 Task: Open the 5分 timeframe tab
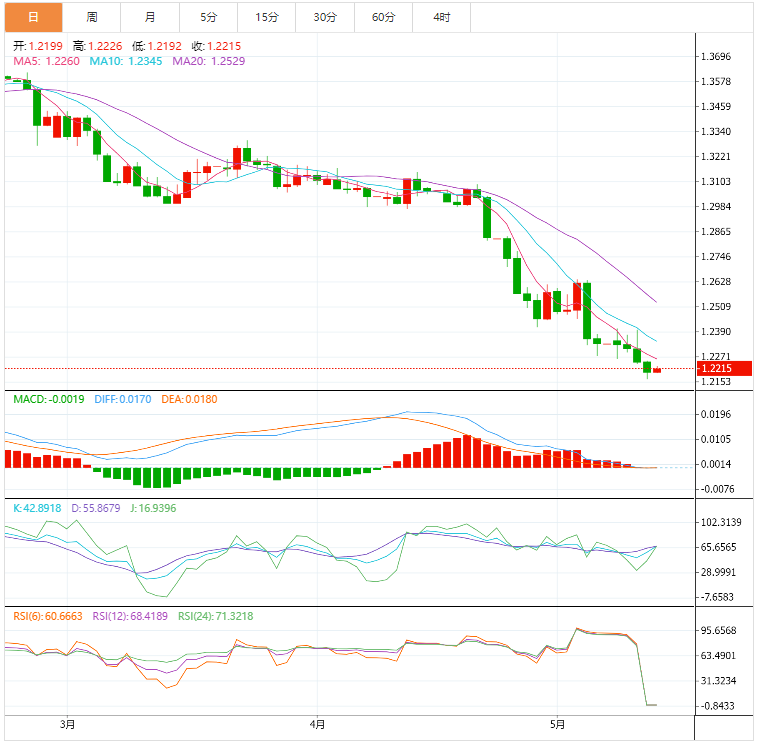209,17
